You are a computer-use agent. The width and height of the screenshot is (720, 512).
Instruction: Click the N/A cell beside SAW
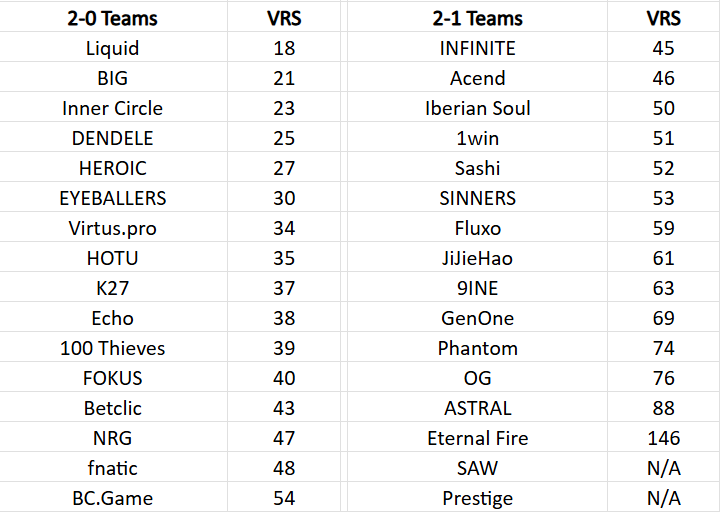(664, 468)
